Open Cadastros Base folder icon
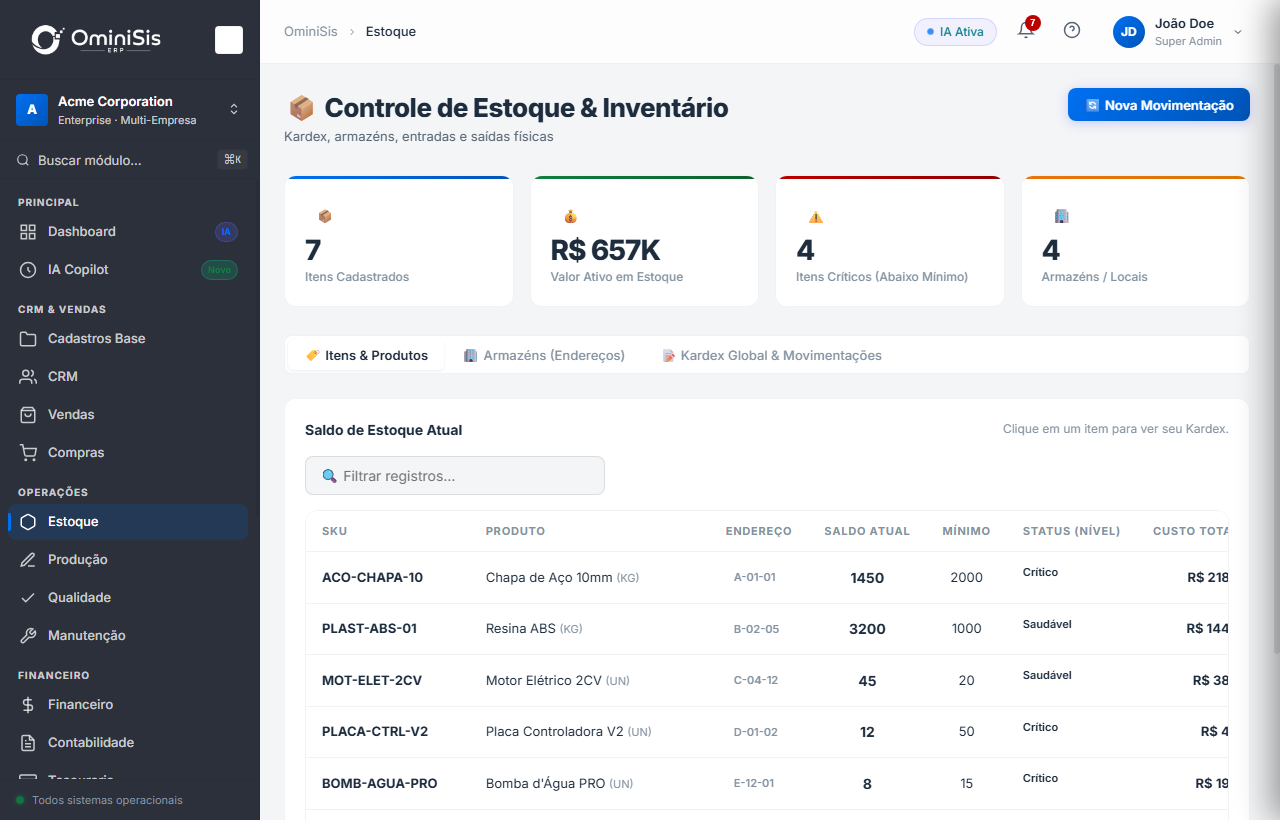This screenshot has height=820, width=1280. tap(28, 339)
